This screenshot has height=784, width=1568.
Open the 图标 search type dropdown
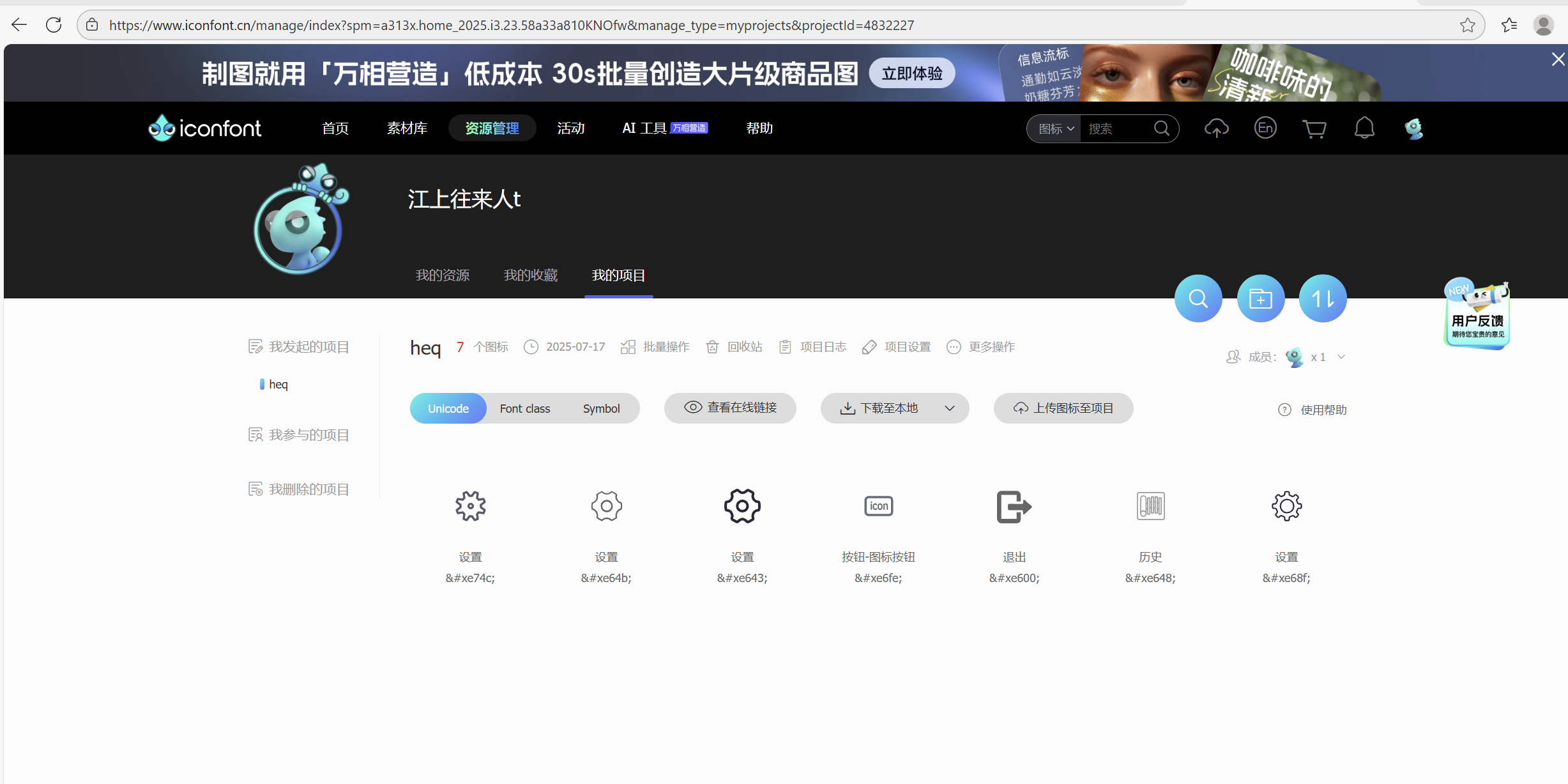point(1054,128)
